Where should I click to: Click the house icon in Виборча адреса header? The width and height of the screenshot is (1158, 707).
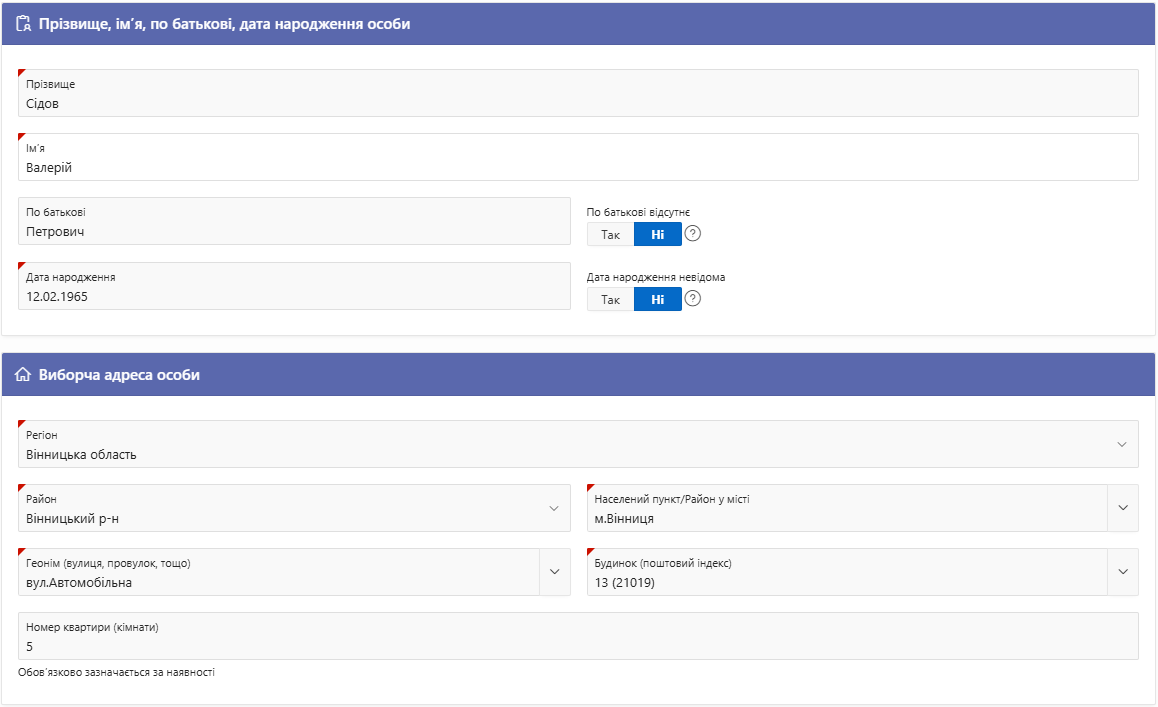tap(24, 375)
